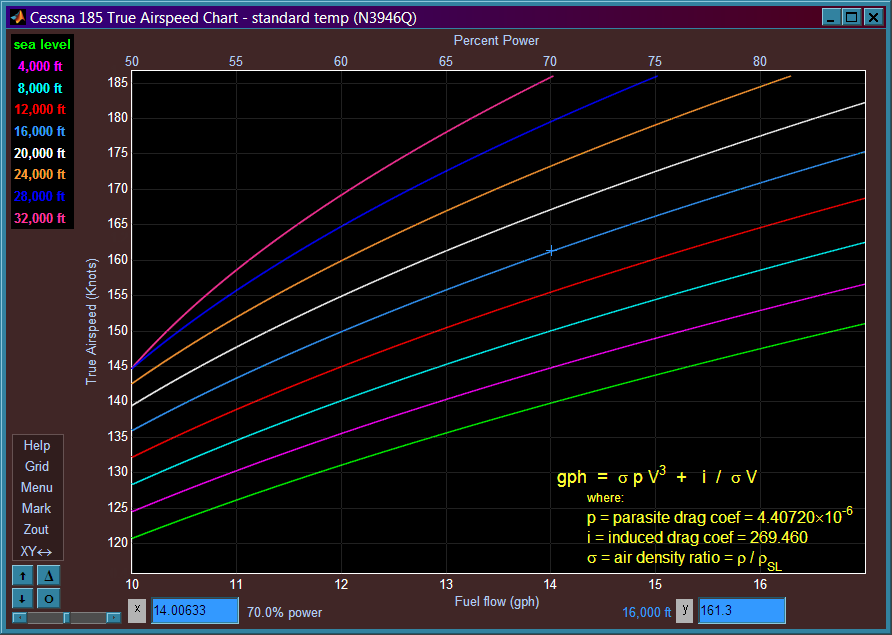Click the Mark button
892x635 pixels.
36,509
